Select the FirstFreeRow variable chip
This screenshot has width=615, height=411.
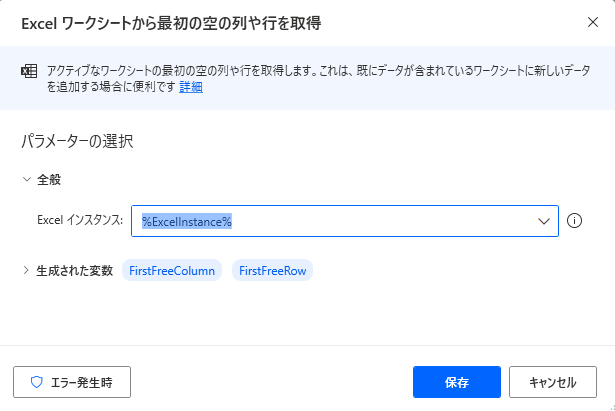(x=273, y=271)
